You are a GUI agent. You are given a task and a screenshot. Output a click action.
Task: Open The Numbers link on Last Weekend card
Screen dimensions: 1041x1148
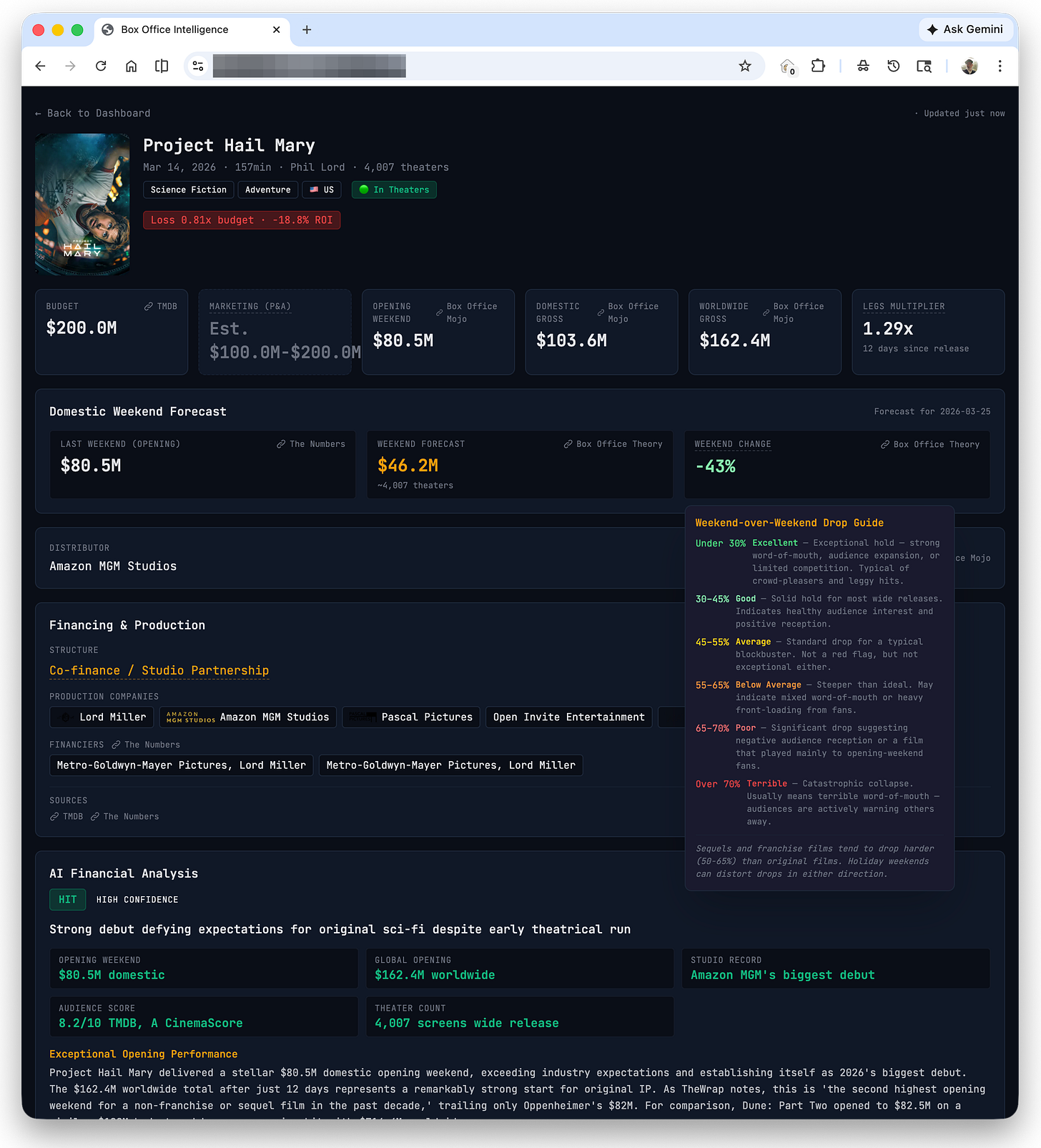(311, 444)
